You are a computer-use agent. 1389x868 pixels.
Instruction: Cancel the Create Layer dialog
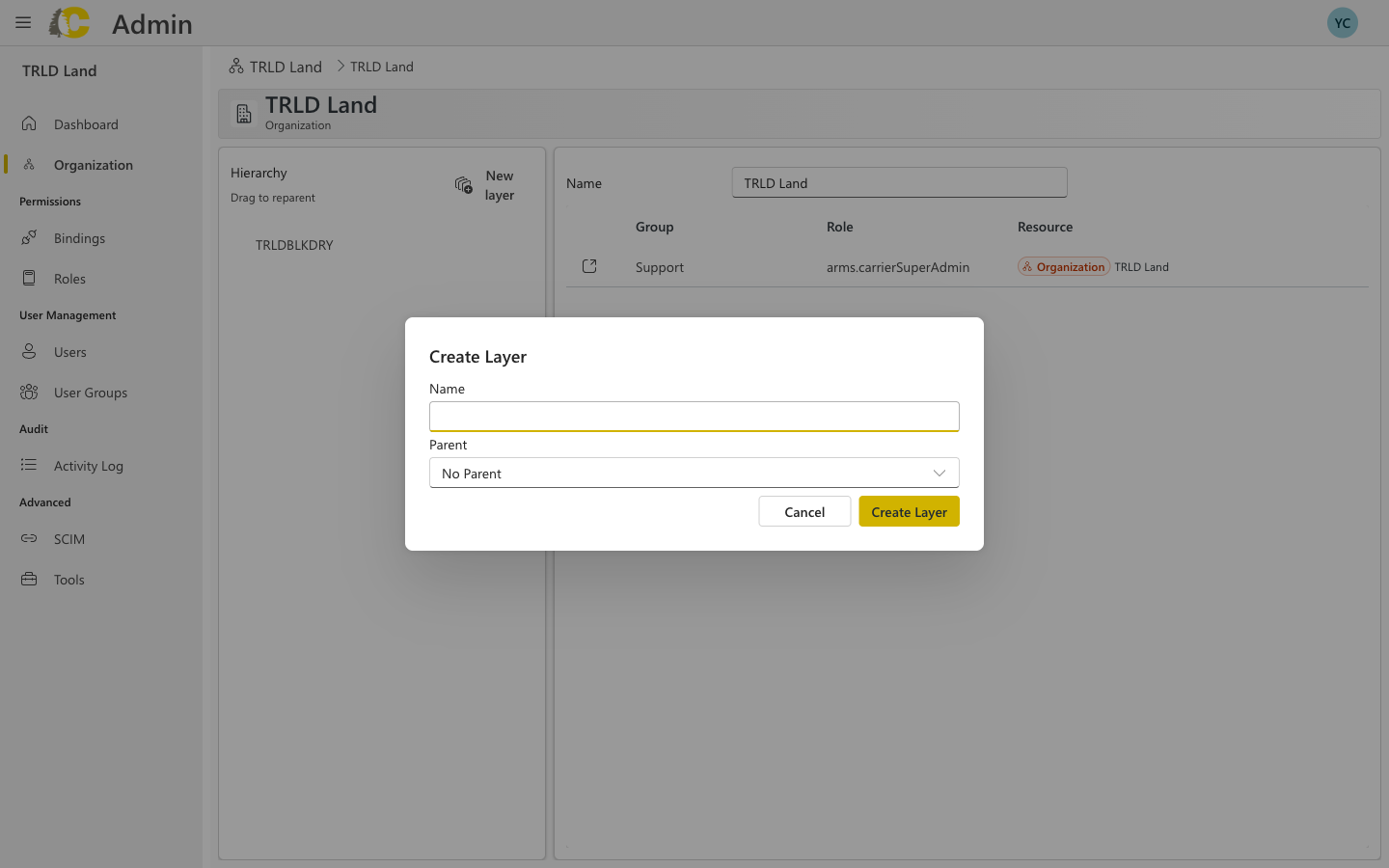pyautogui.click(x=804, y=511)
